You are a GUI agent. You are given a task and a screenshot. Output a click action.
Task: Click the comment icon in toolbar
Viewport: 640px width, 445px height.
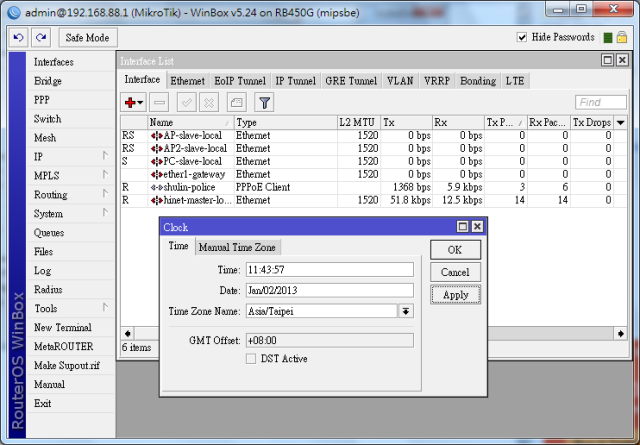[x=237, y=102]
